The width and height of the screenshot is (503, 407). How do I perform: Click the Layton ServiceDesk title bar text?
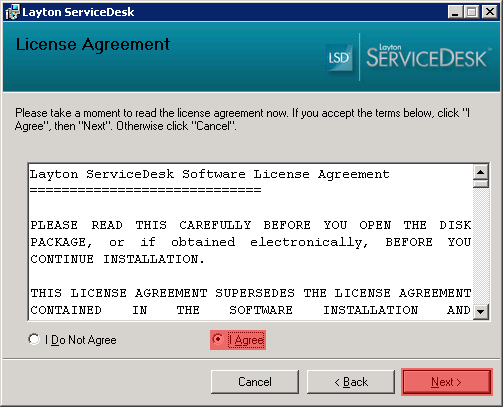click(78, 12)
